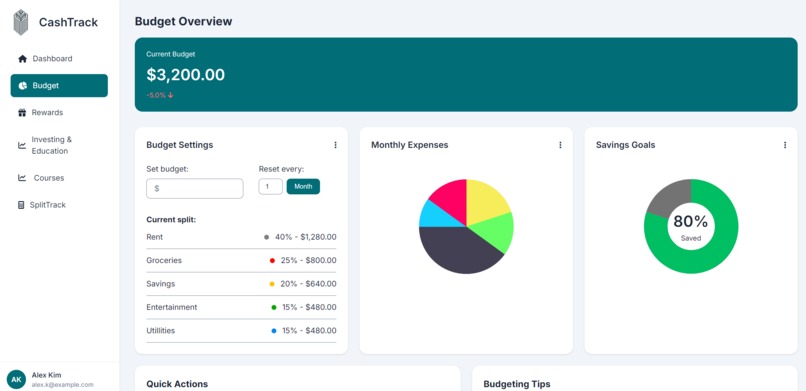The height and width of the screenshot is (391, 806).
Task: Click the Dashboard home icon
Action: click(x=22, y=59)
